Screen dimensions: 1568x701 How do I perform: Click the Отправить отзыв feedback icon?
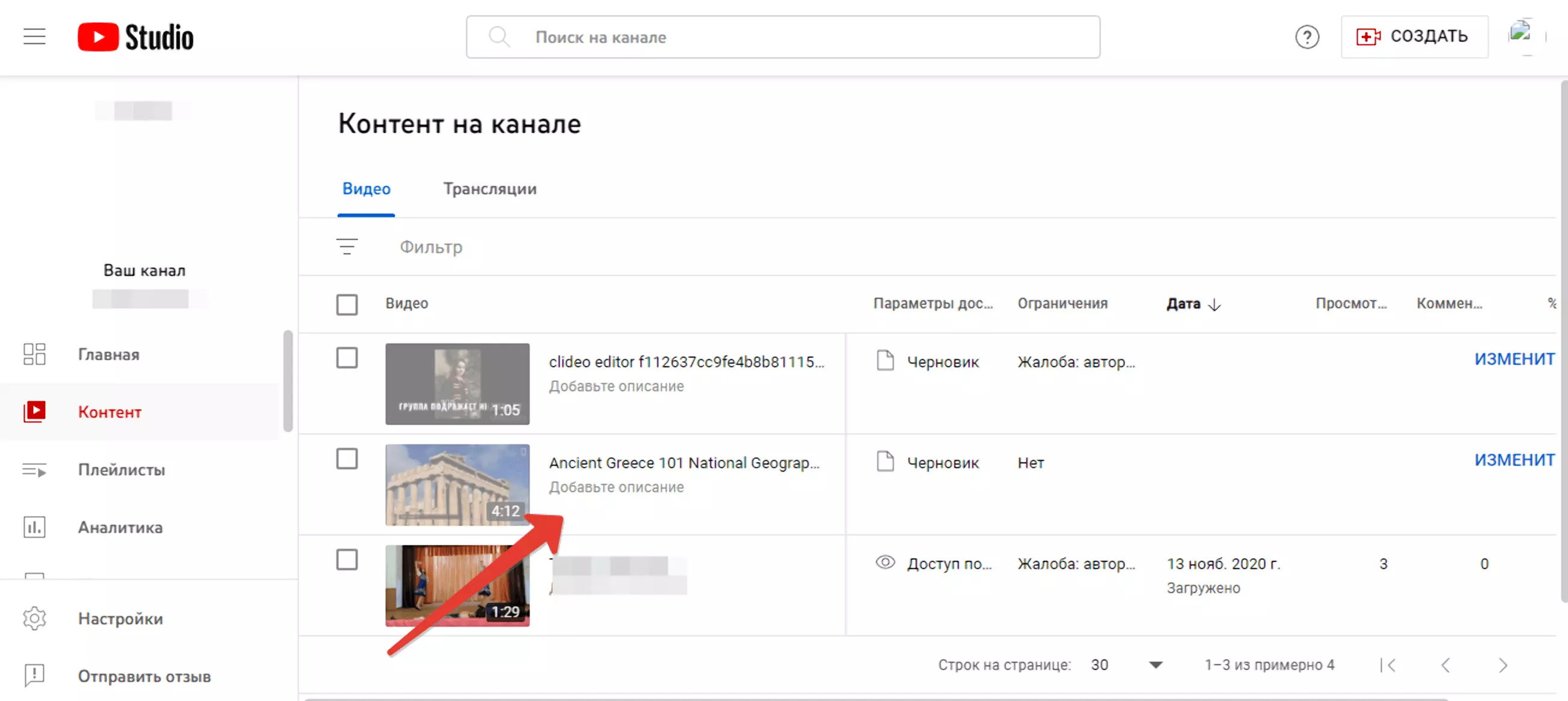[35, 675]
